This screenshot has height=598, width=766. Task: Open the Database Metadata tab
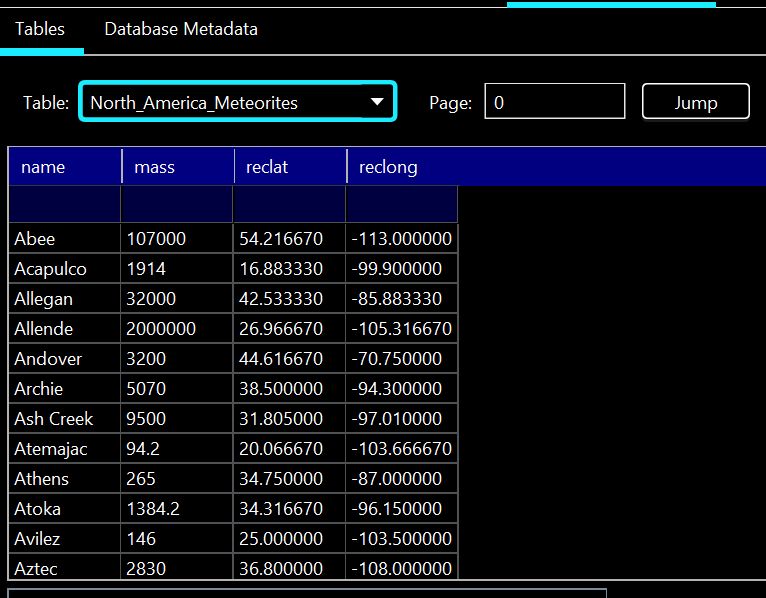181,29
